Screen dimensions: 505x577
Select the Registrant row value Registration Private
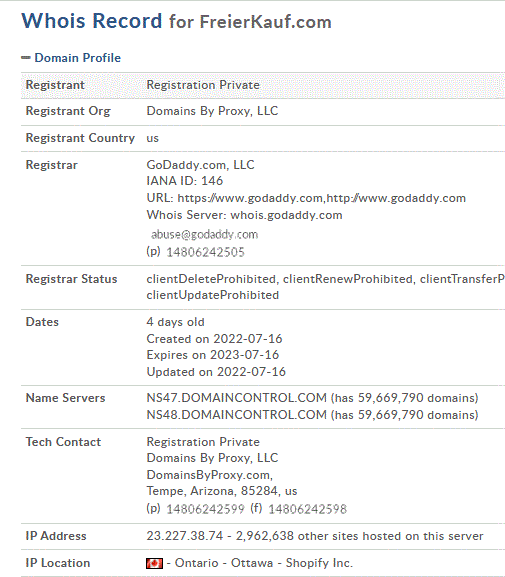point(203,85)
